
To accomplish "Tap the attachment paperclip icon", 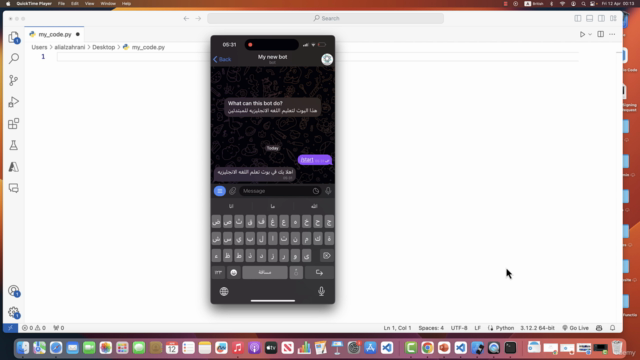I will point(233,191).
